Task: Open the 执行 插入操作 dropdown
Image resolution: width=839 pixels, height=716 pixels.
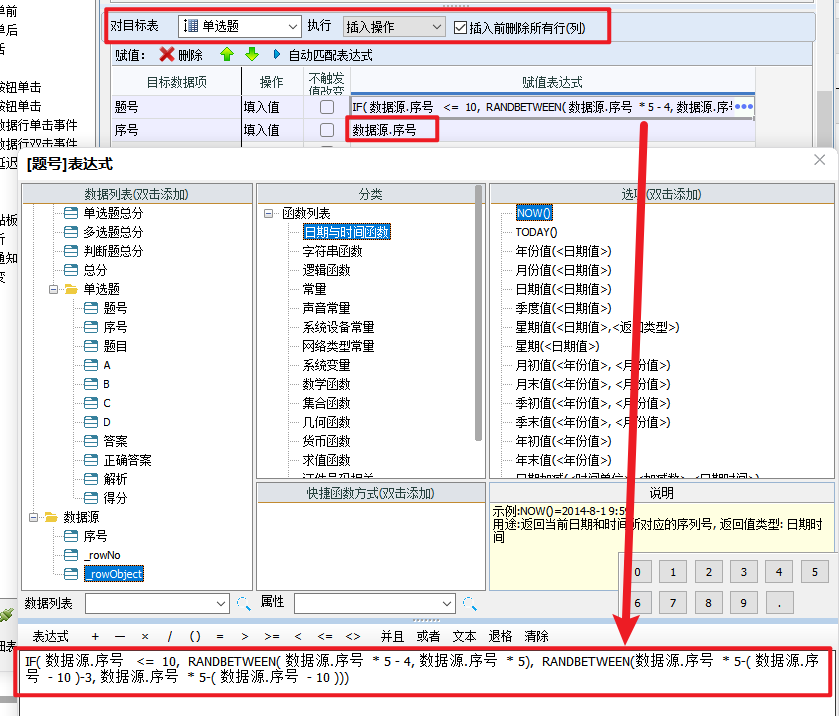Action: (x=394, y=26)
